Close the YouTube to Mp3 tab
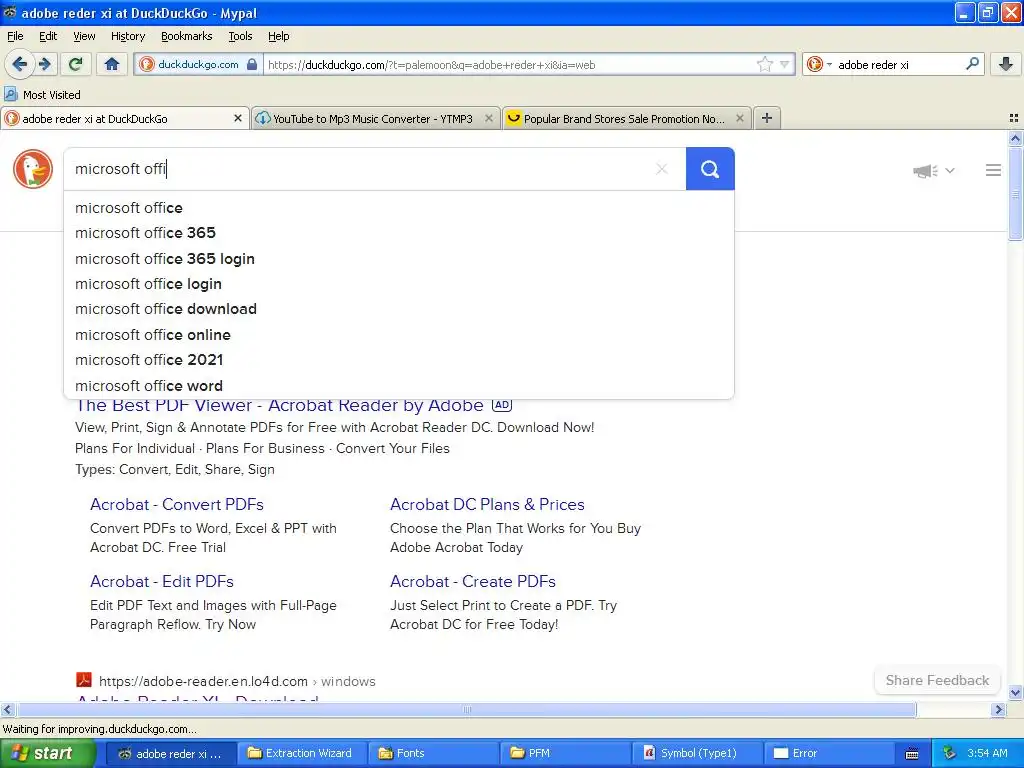Viewport: 1024px width, 768px height. tap(488, 118)
